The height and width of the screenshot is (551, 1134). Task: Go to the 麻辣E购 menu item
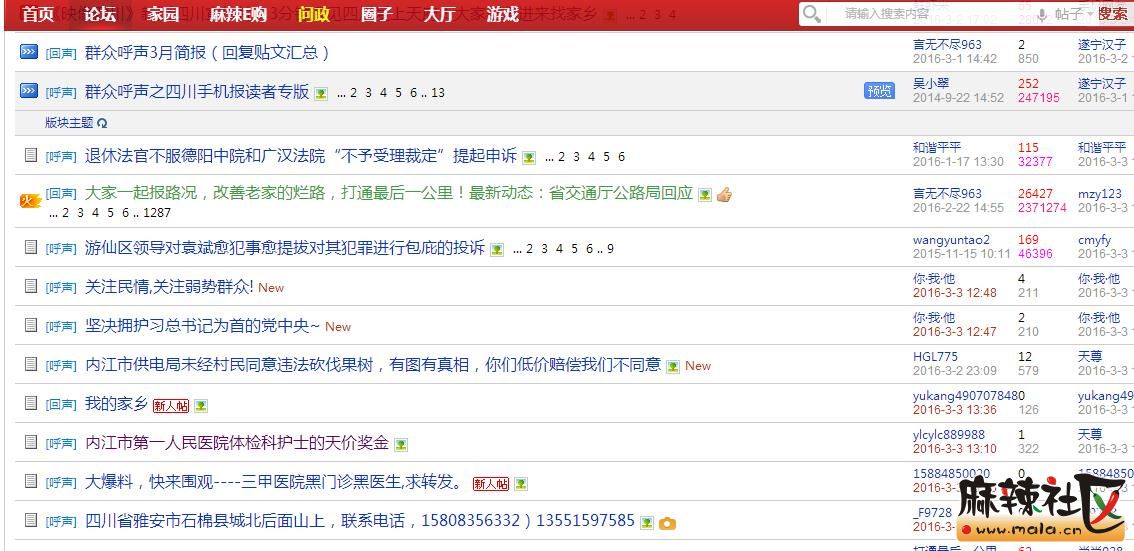pyautogui.click(x=238, y=14)
